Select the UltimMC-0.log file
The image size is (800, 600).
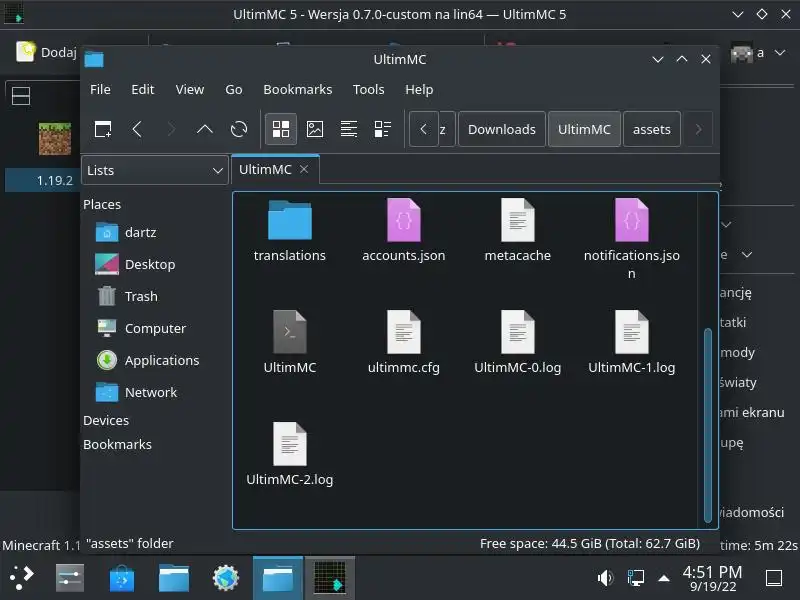point(517,343)
